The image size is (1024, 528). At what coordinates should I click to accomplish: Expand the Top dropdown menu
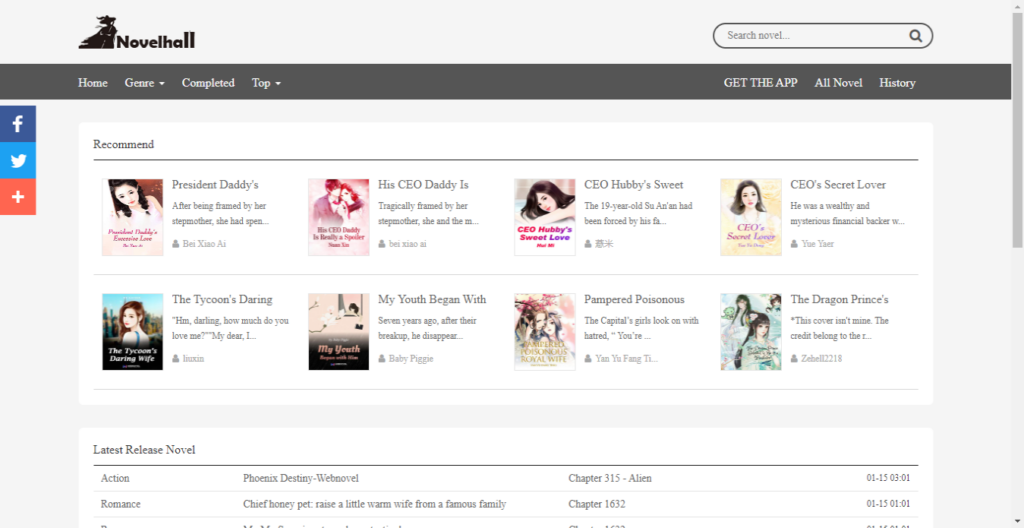[266, 83]
